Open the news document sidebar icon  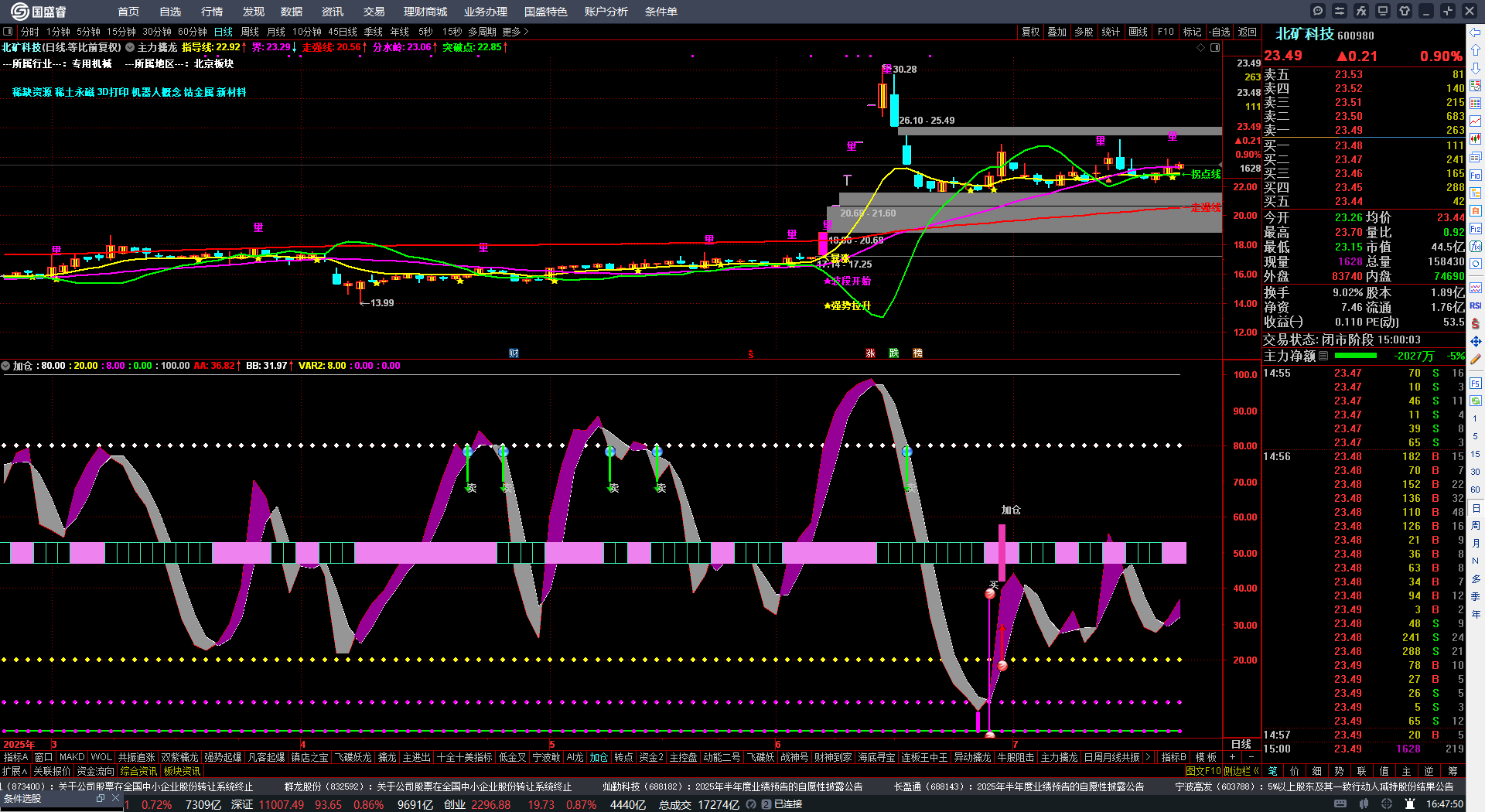click(x=1476, y=157)
